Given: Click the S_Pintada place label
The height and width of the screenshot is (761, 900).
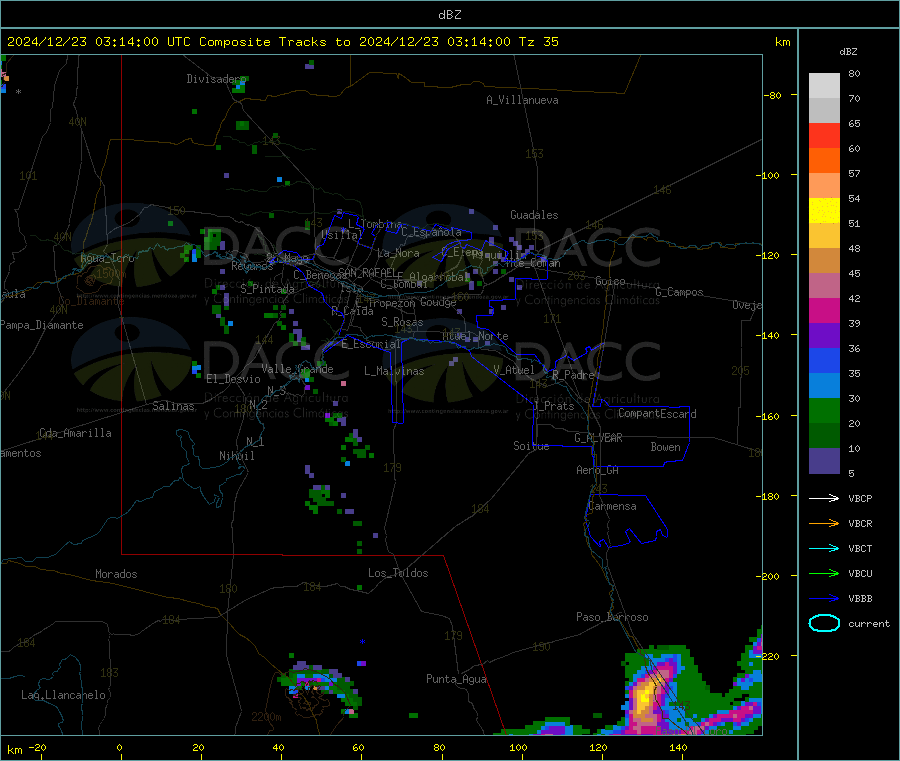Looking at the screenshot, I should coord(267,289).
